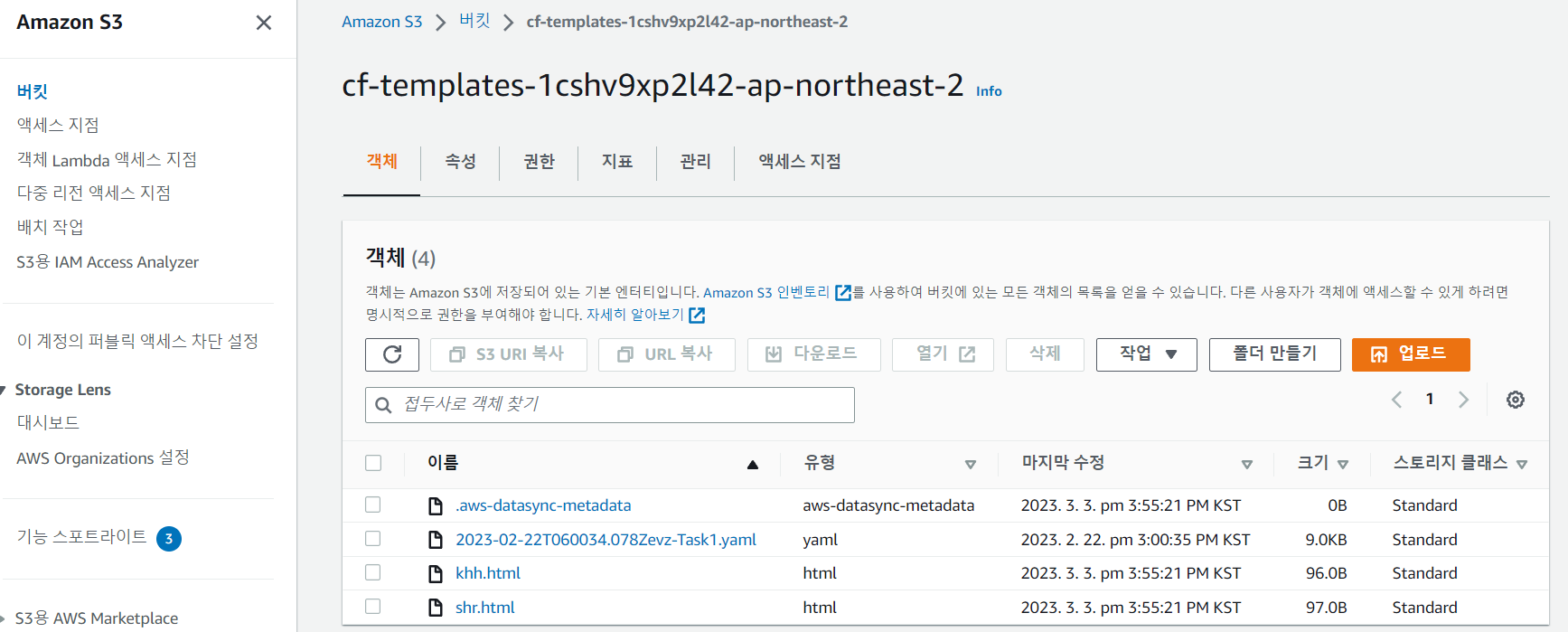The width and height of the screenshot is (1568, 632).
Task: Click the file icon beside khh.html
Action: click(x=436, y=574)
